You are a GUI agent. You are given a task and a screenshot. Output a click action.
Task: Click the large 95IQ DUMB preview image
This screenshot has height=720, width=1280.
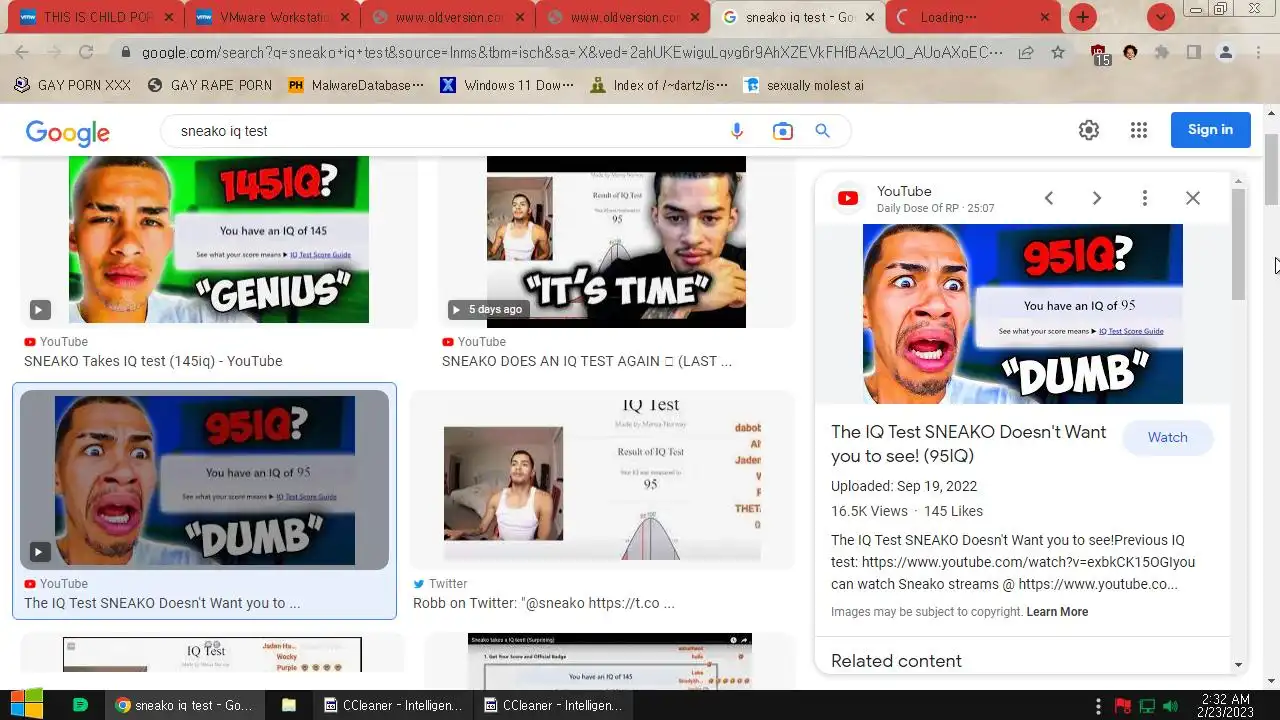click(1023, 314)
